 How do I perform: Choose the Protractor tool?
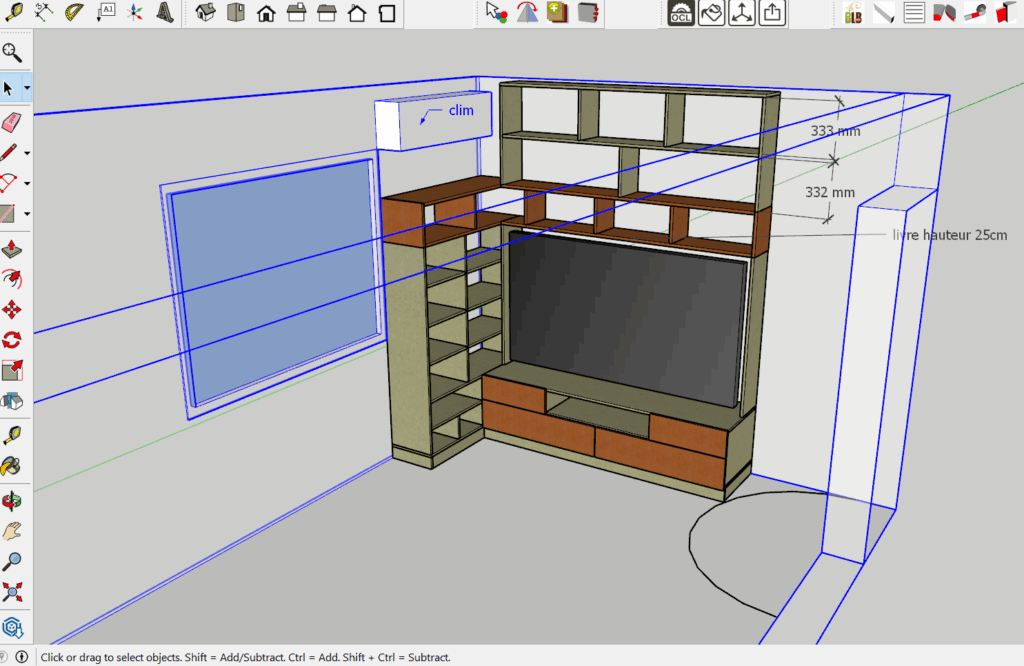[x=75, y=13]
